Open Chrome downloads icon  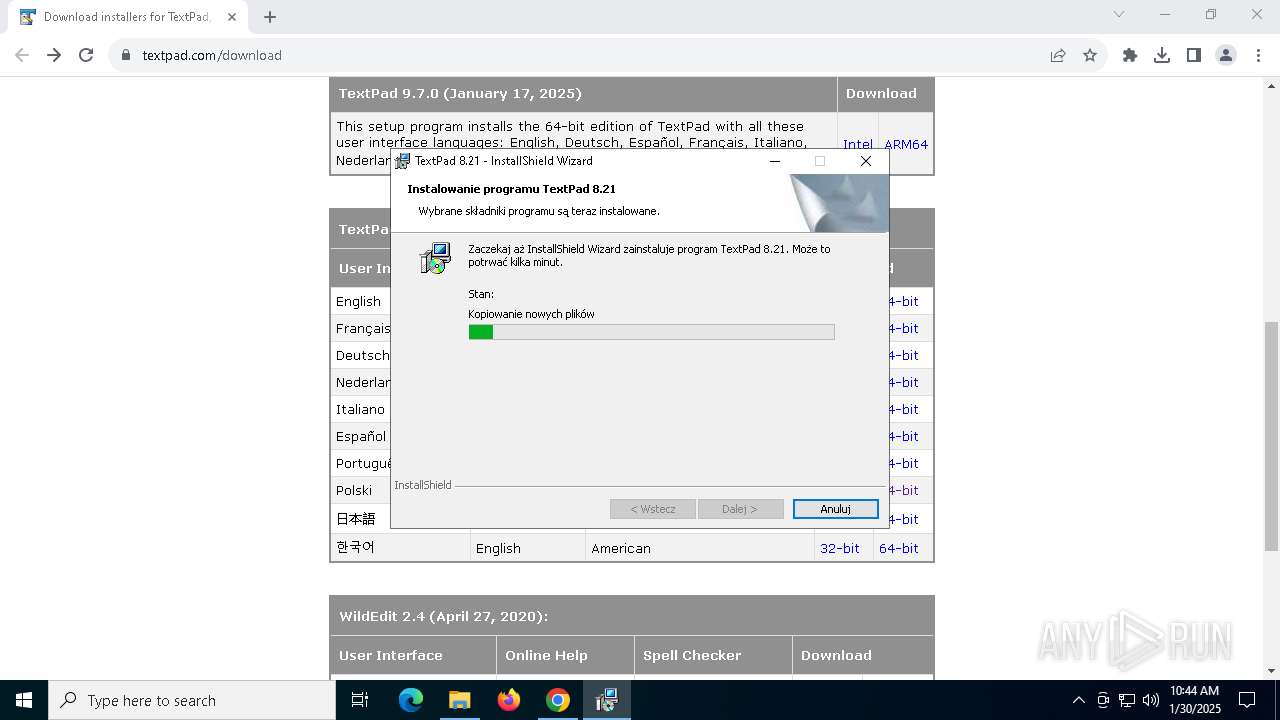1162,55
